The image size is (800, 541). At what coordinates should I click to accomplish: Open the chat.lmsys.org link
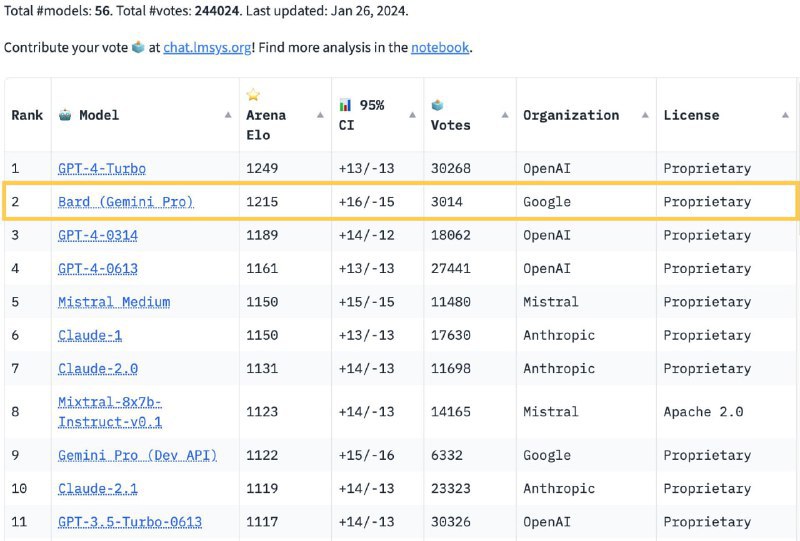pos(207,47)
